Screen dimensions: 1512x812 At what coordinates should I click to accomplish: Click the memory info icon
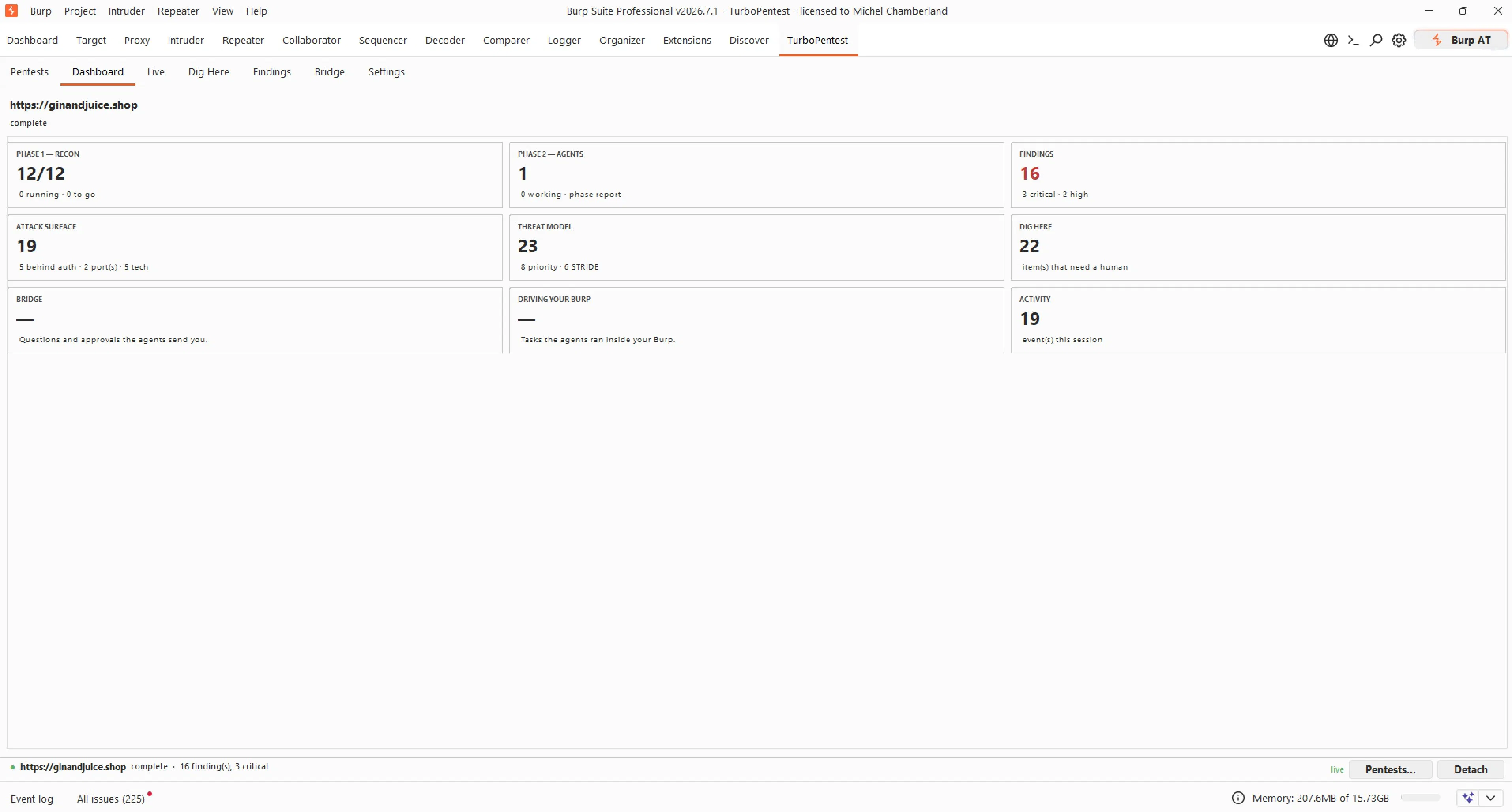[x=1238, y=797]
